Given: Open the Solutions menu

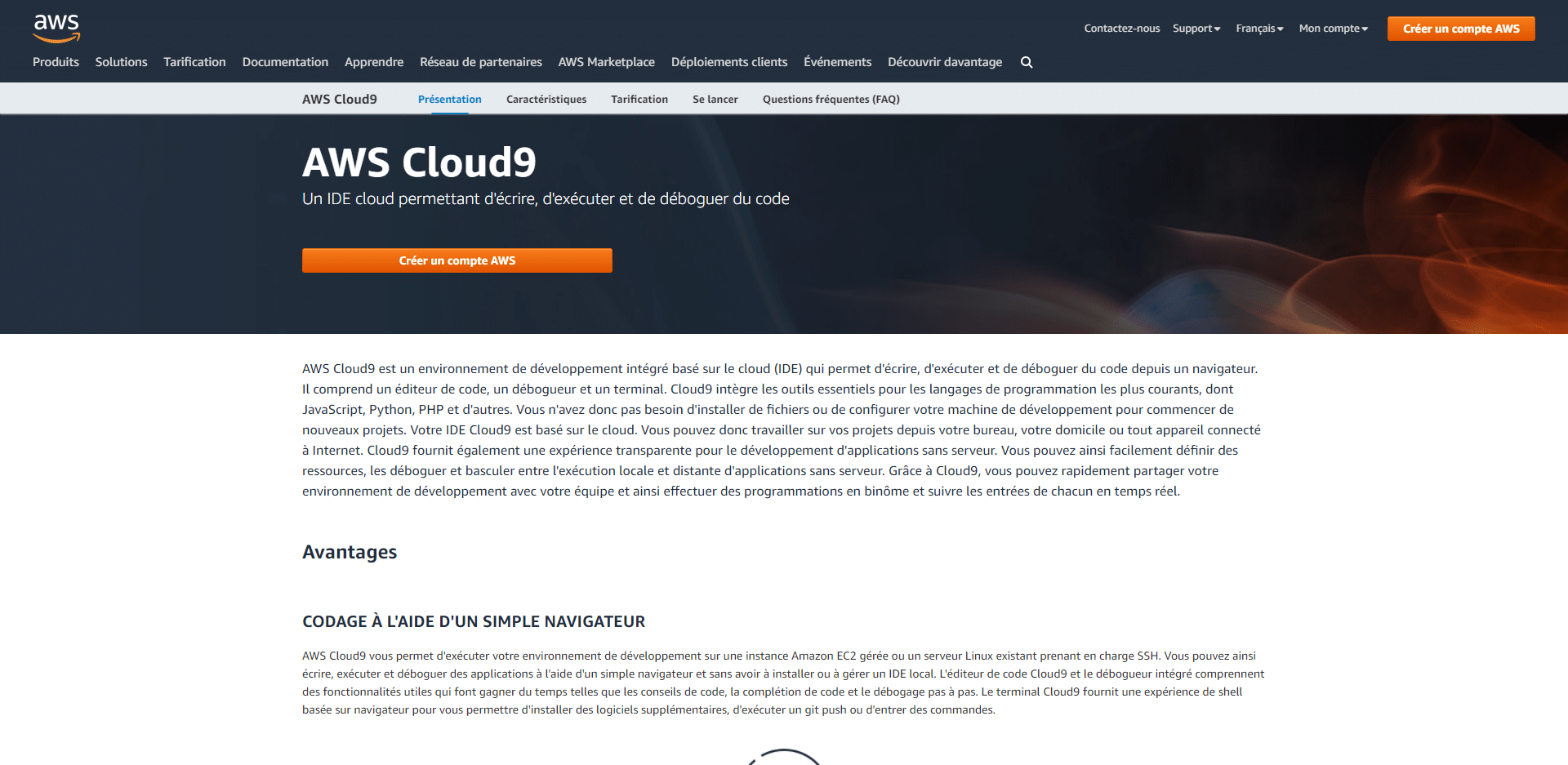Looking at the screenshot, I should 121,62.
